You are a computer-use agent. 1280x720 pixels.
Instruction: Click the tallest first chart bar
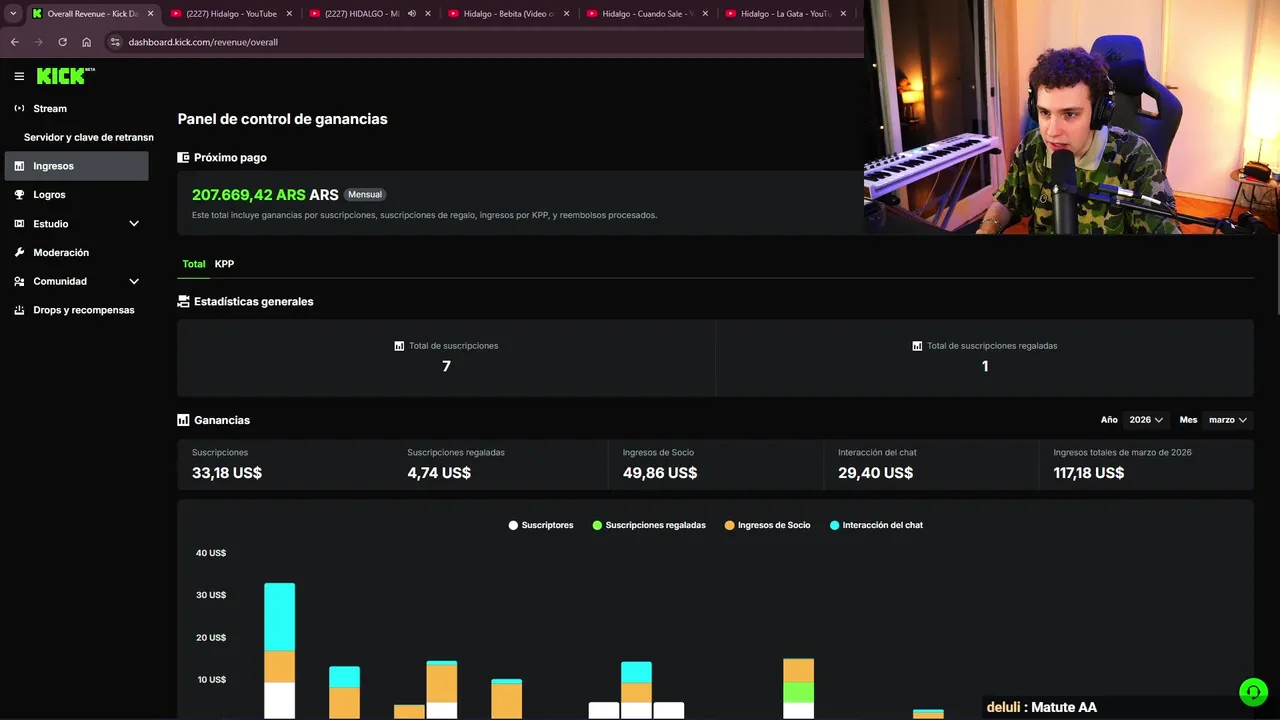(279, 651)
